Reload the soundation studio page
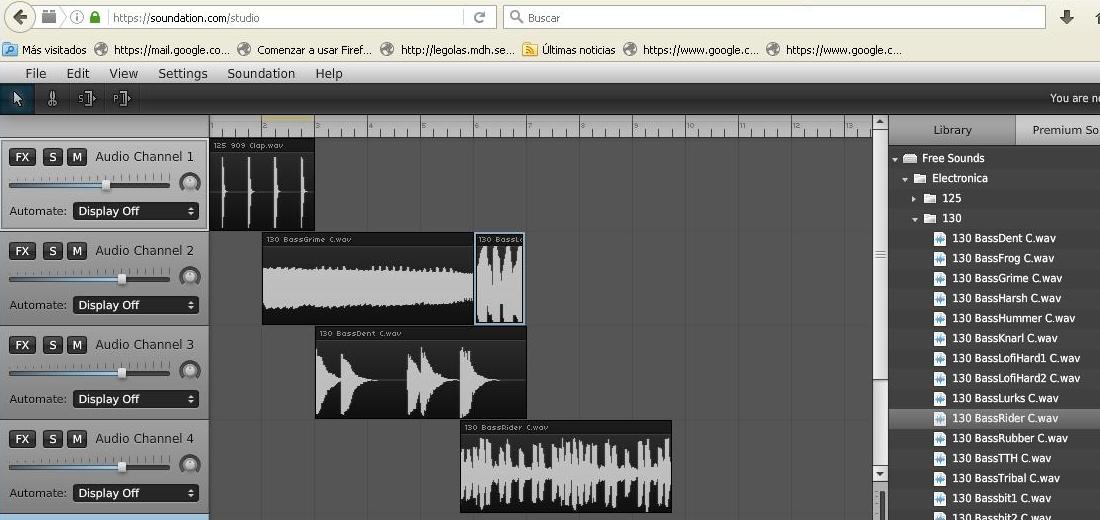The height and width of the screenshot is (520, 1100). (x=480, y=18)
